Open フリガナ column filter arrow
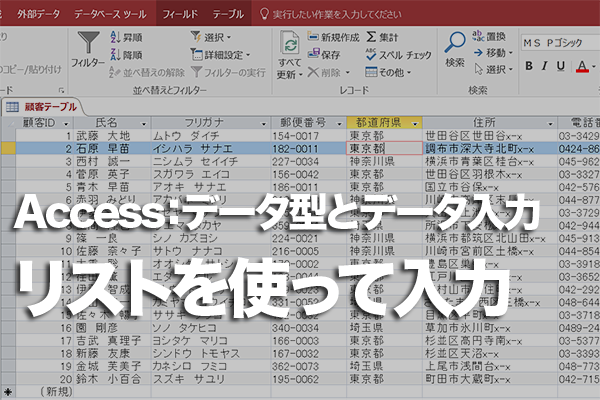This screenshot has width=600, height=400. pos(263,124)
